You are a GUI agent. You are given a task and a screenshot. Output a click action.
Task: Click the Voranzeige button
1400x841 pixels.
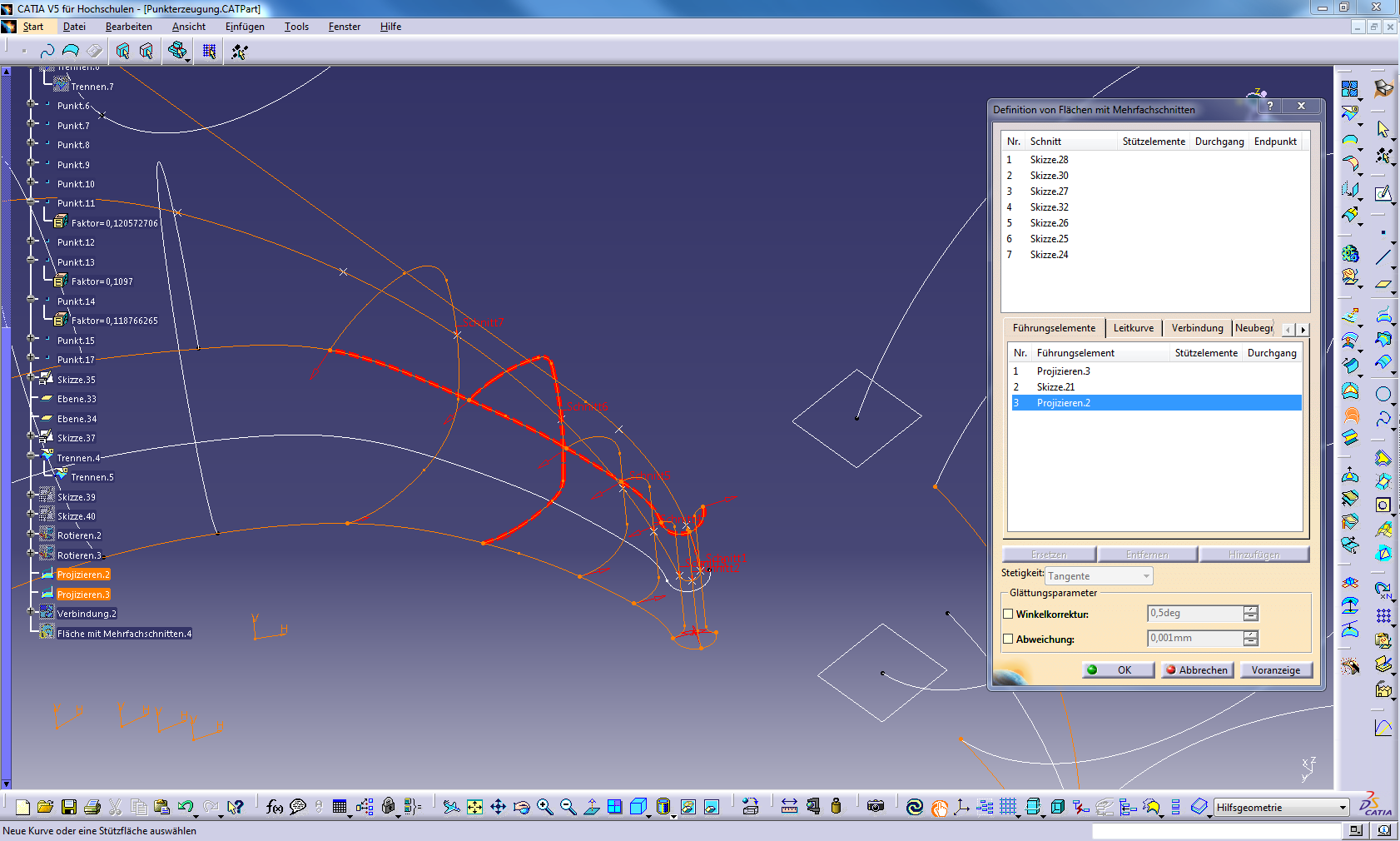1276,670
